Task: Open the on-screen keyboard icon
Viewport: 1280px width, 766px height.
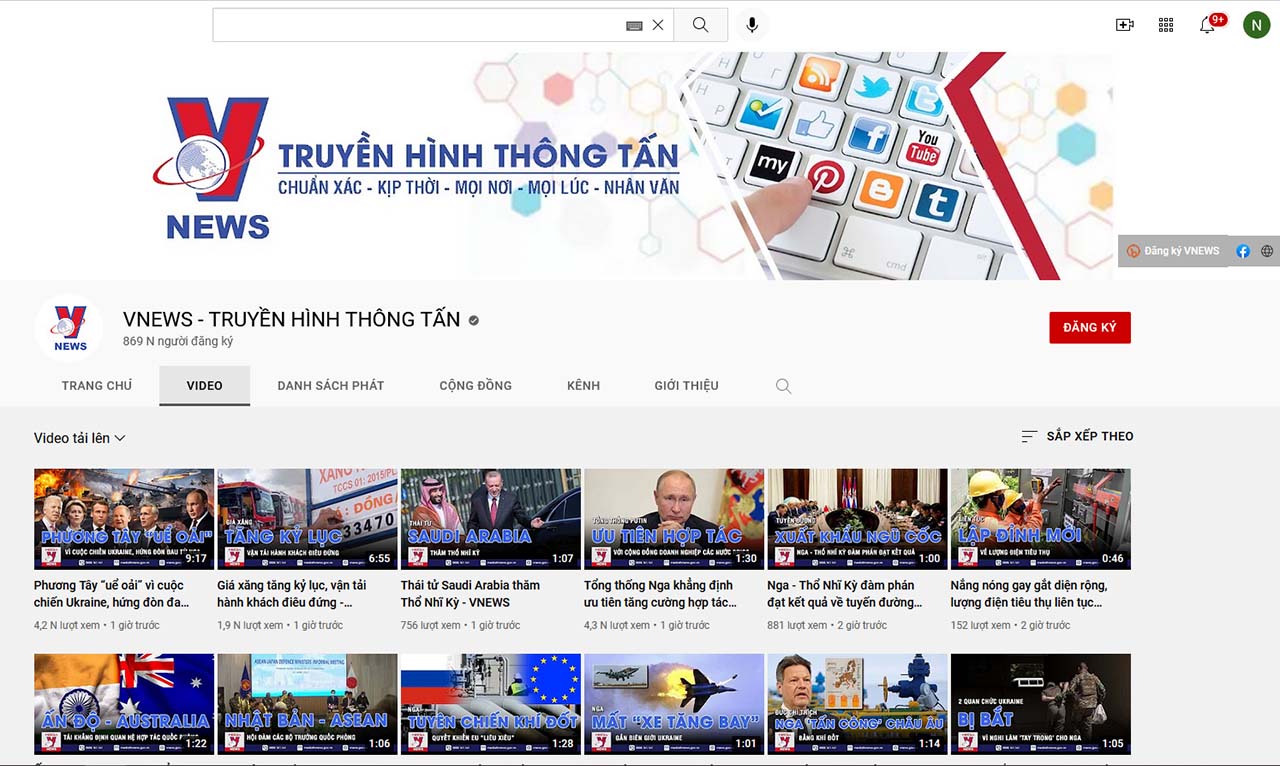Action: pos(634,26)
